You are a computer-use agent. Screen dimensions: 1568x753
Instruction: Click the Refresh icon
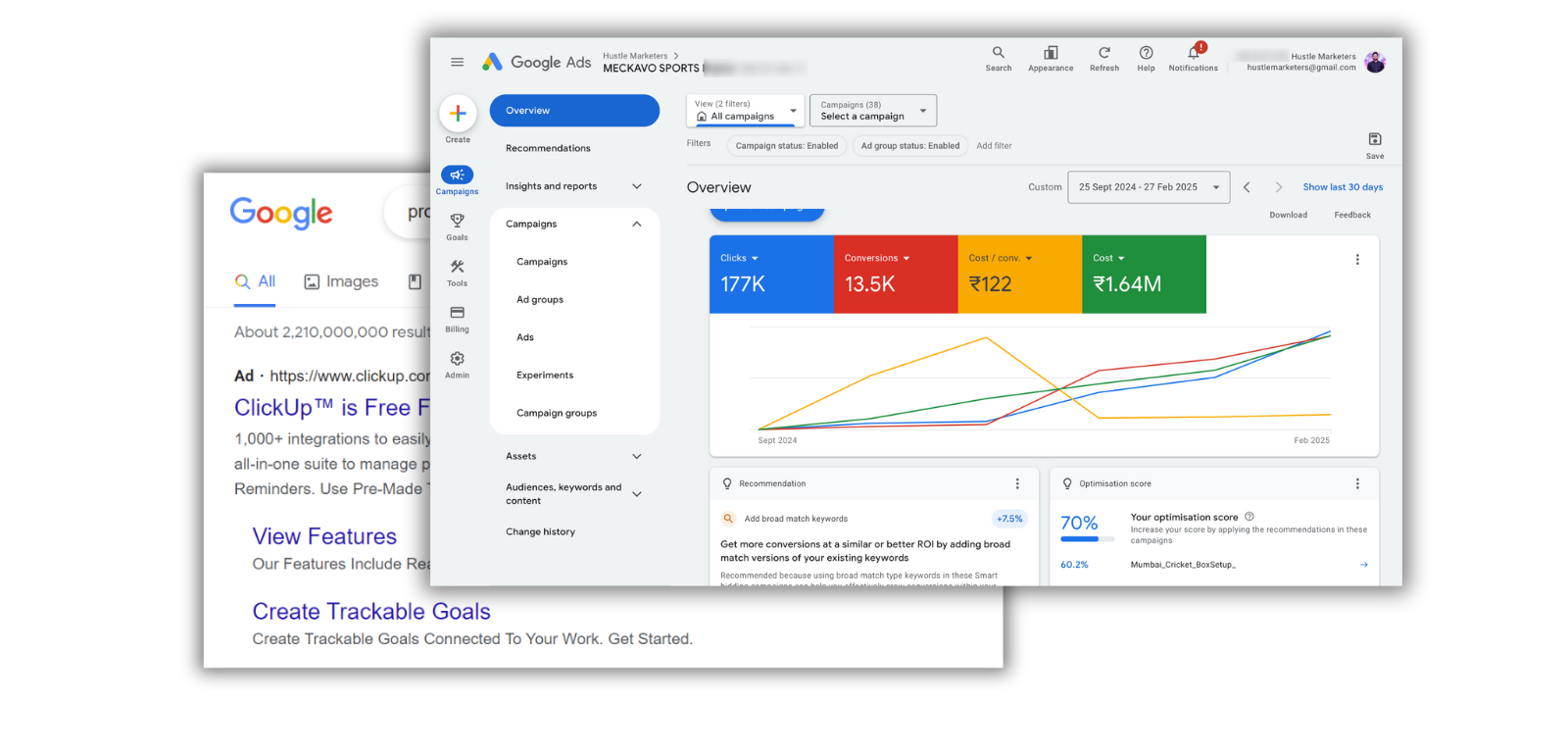coord(1103,53)
